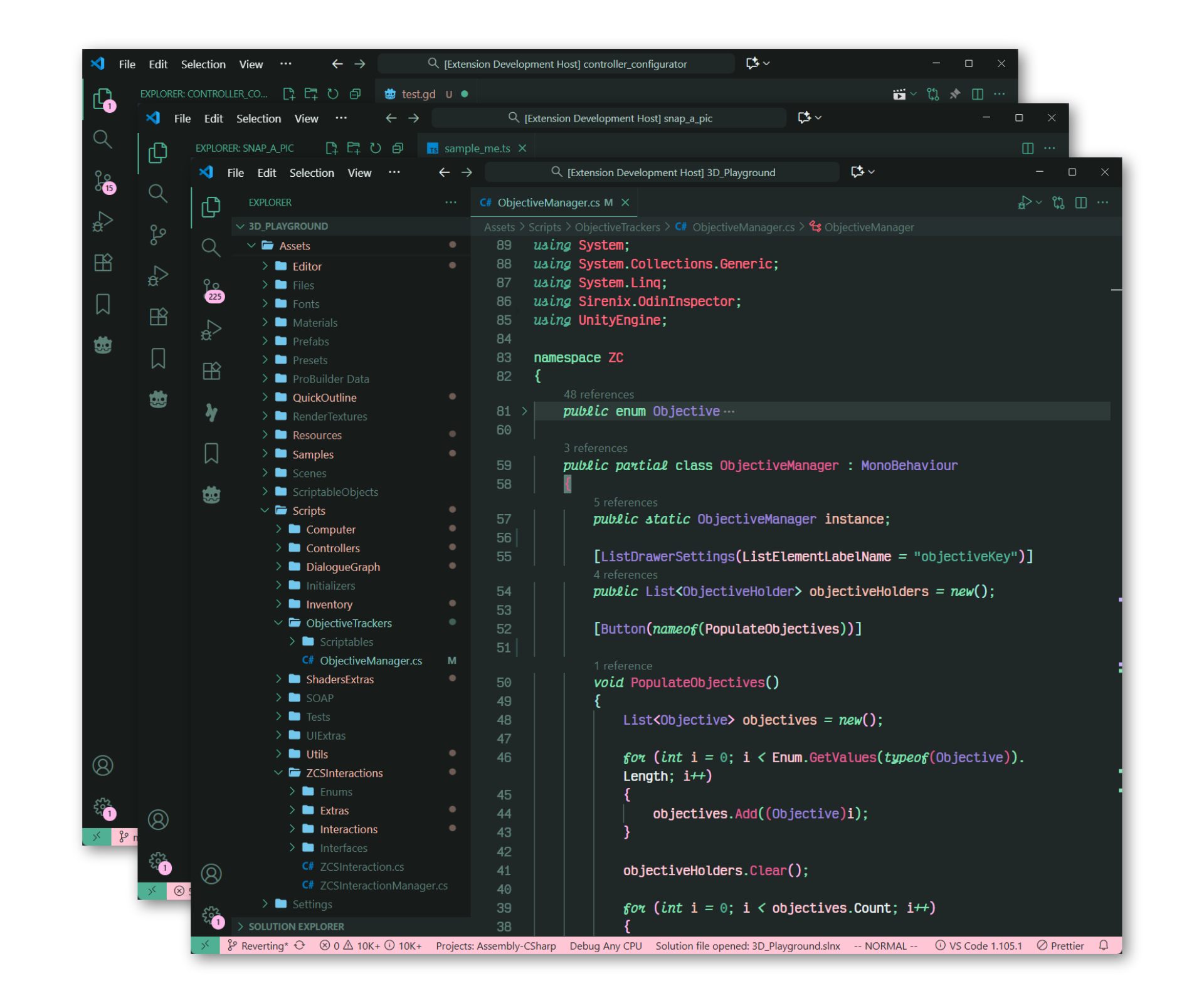The height and width of the screenshot is (1003, 1204).
Task: Open run dropdown arrow in editor toolbar
Action: pos(1039,202)
